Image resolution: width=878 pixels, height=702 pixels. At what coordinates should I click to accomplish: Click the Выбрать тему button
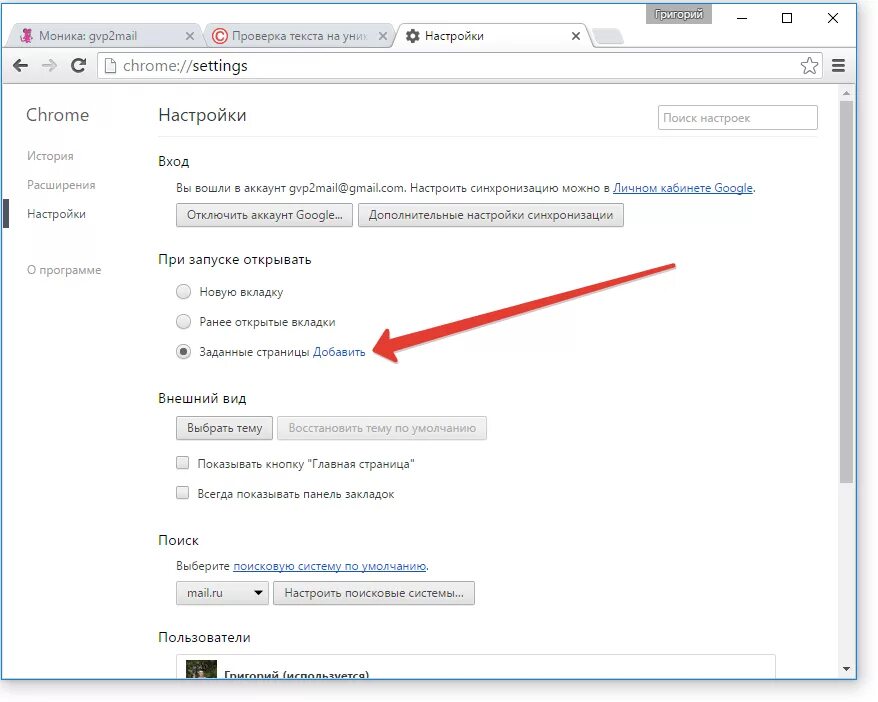pos(224,428)
